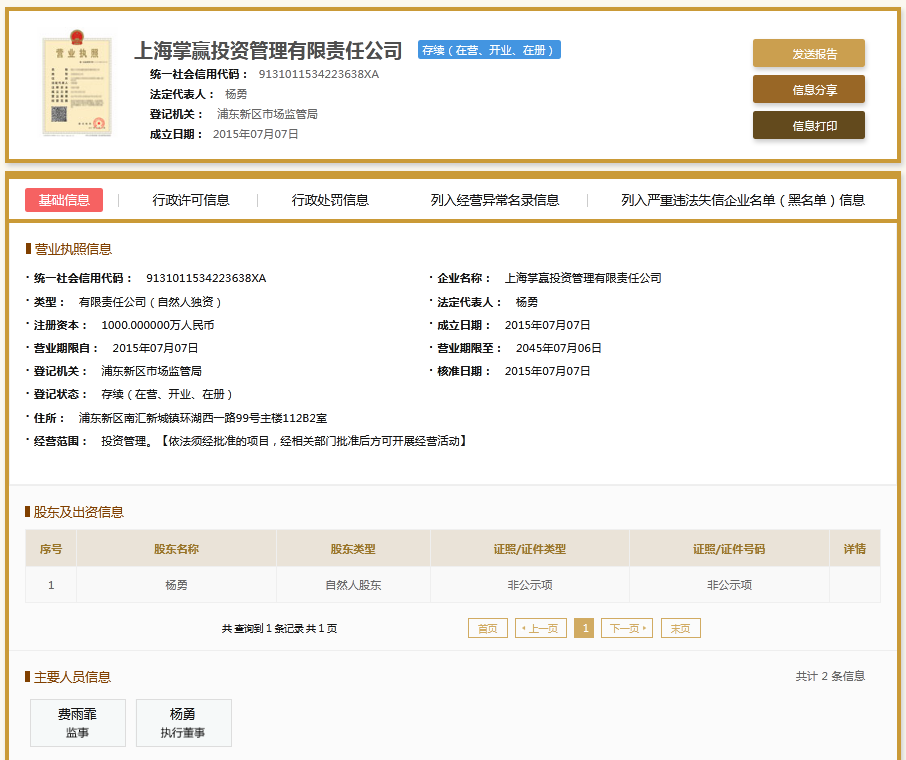Click shareholder name 杨勇 in the table row
This screenshot has height=760, width=906.
176,585
